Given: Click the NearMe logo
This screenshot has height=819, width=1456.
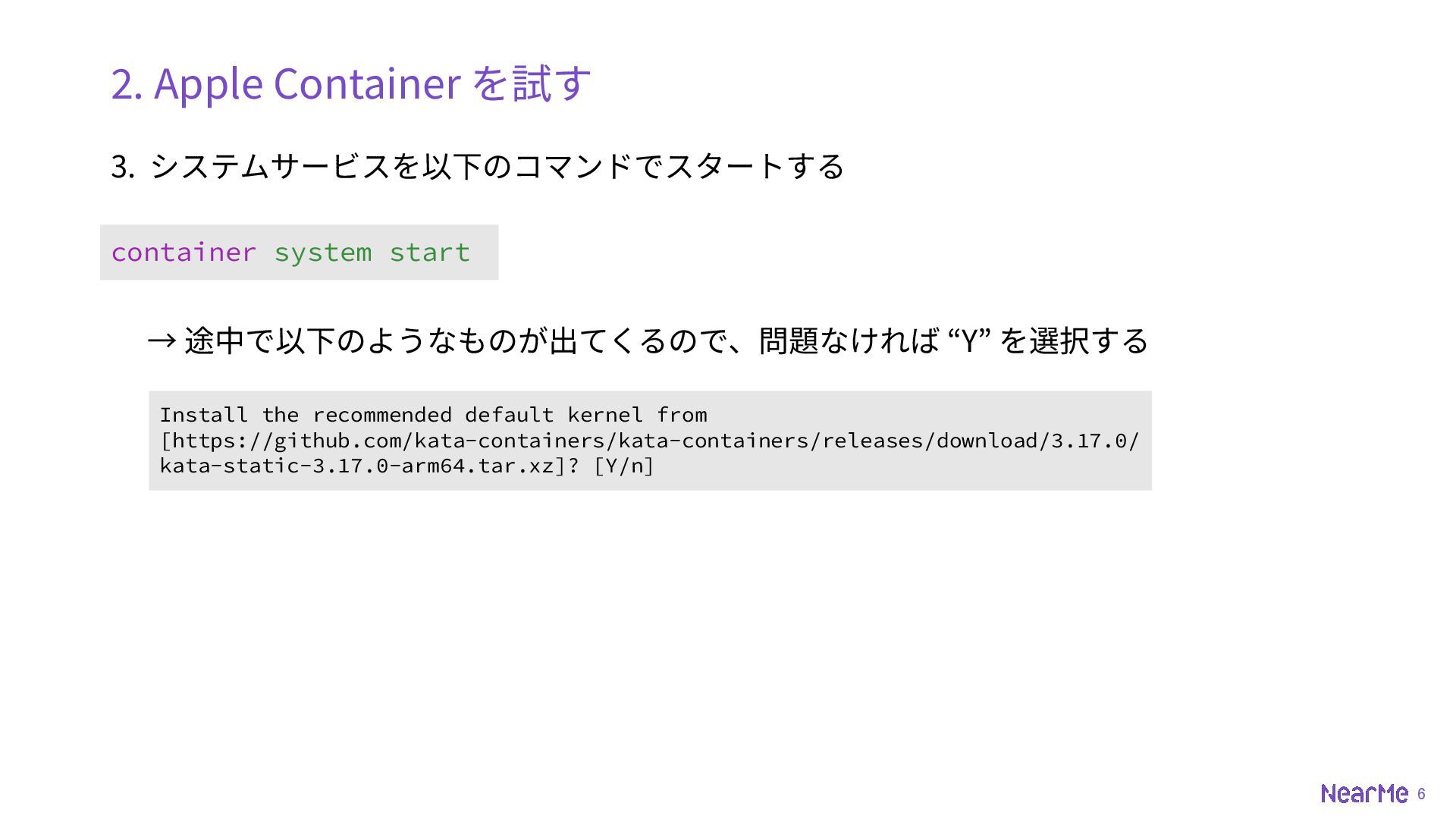Looking at the screenshot, I should (1364, 793).
